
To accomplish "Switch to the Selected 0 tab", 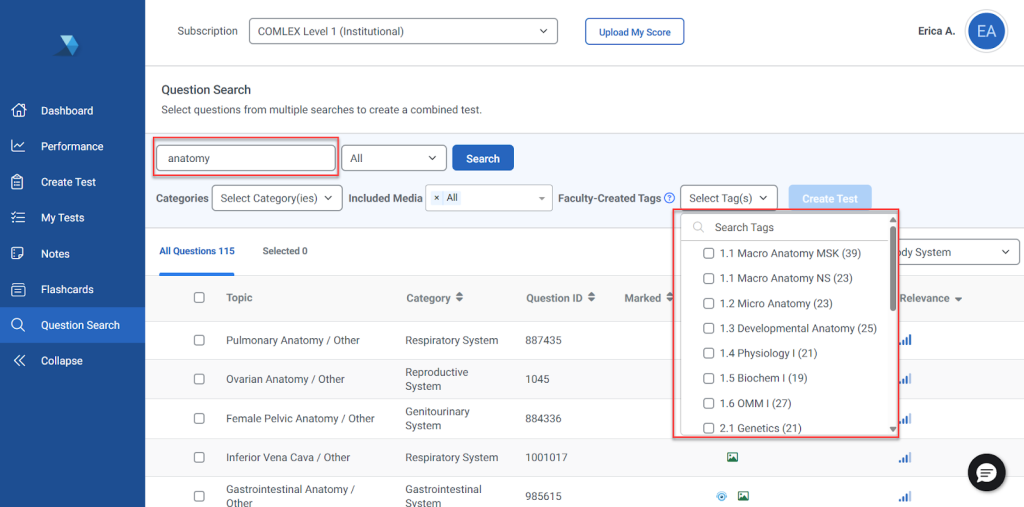I will (x=285, y=251).
